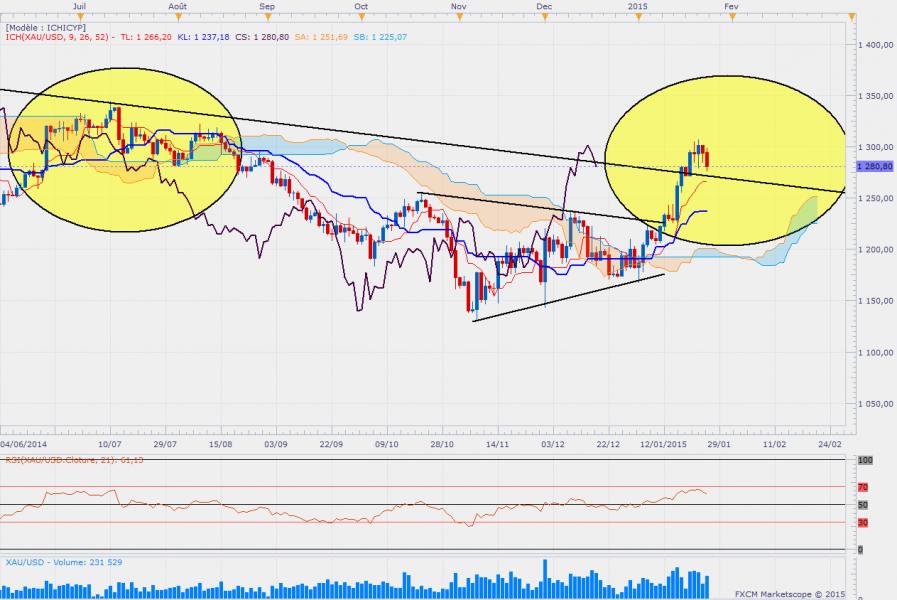Click the XAU/USD - Volume: 231 529 label

(x=64, y=562)
